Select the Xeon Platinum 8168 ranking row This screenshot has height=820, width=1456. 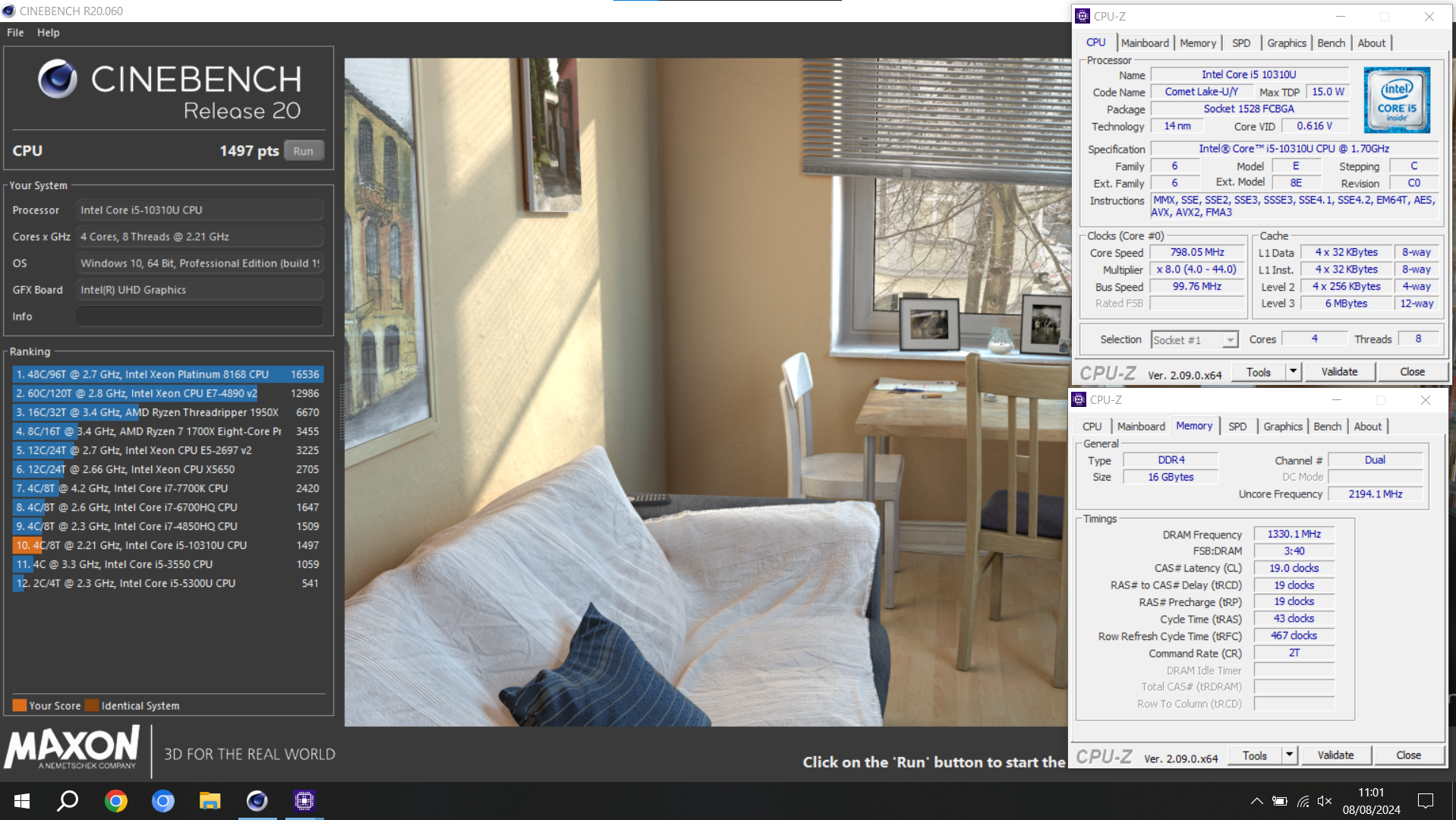click(169, 374)
